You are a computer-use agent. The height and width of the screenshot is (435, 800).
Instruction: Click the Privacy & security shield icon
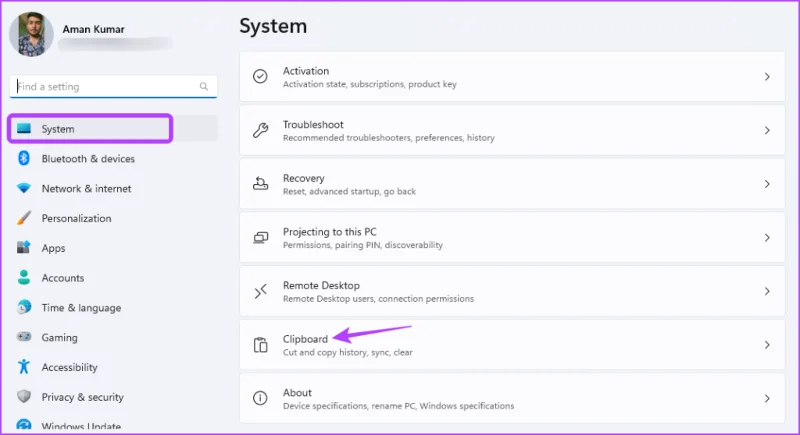coord(23,396)
